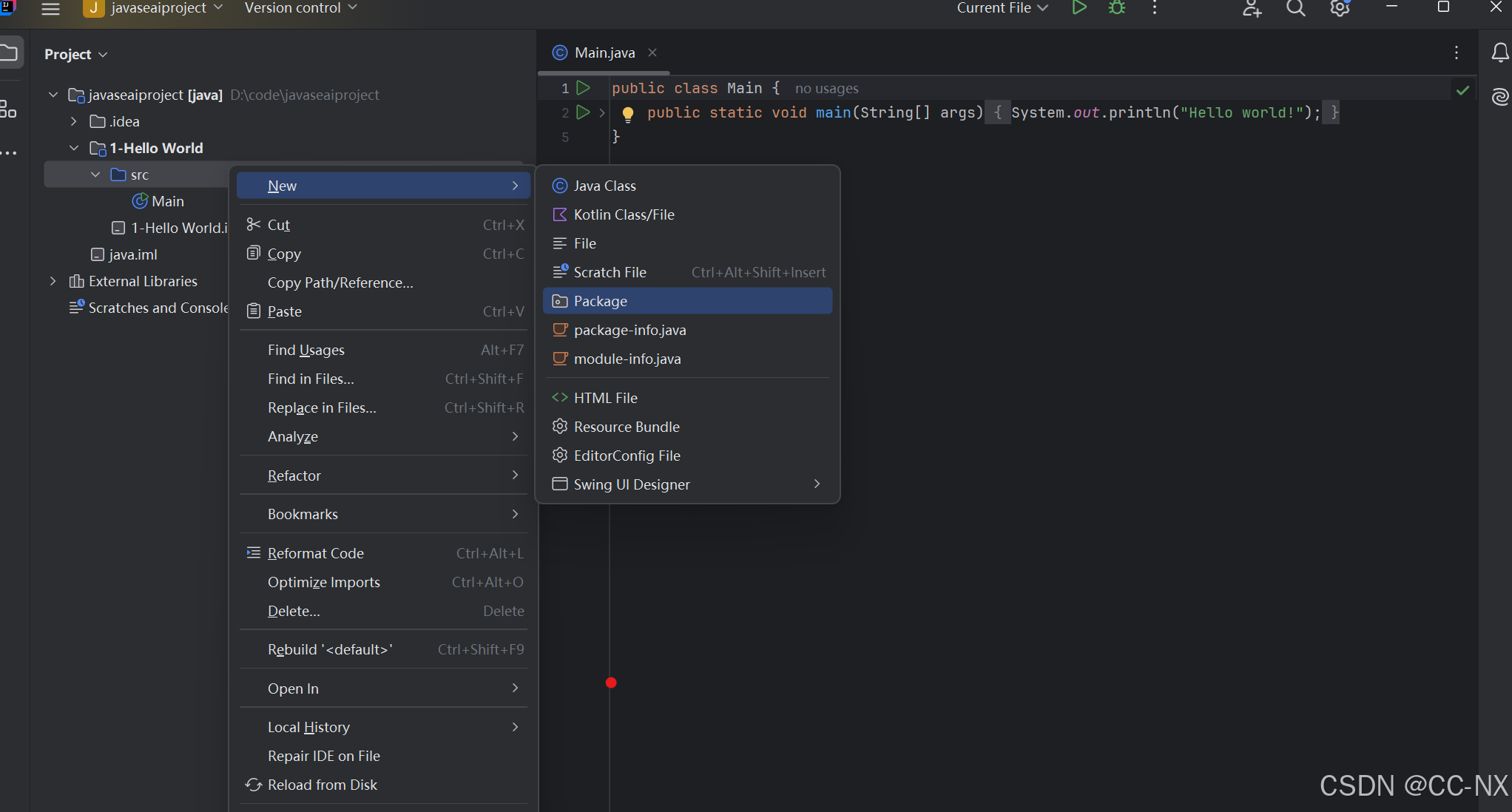The height and width of the screenshot is (812, 1512).
Task: Click the green Run button in toolbar
Action: point(1079,8)
